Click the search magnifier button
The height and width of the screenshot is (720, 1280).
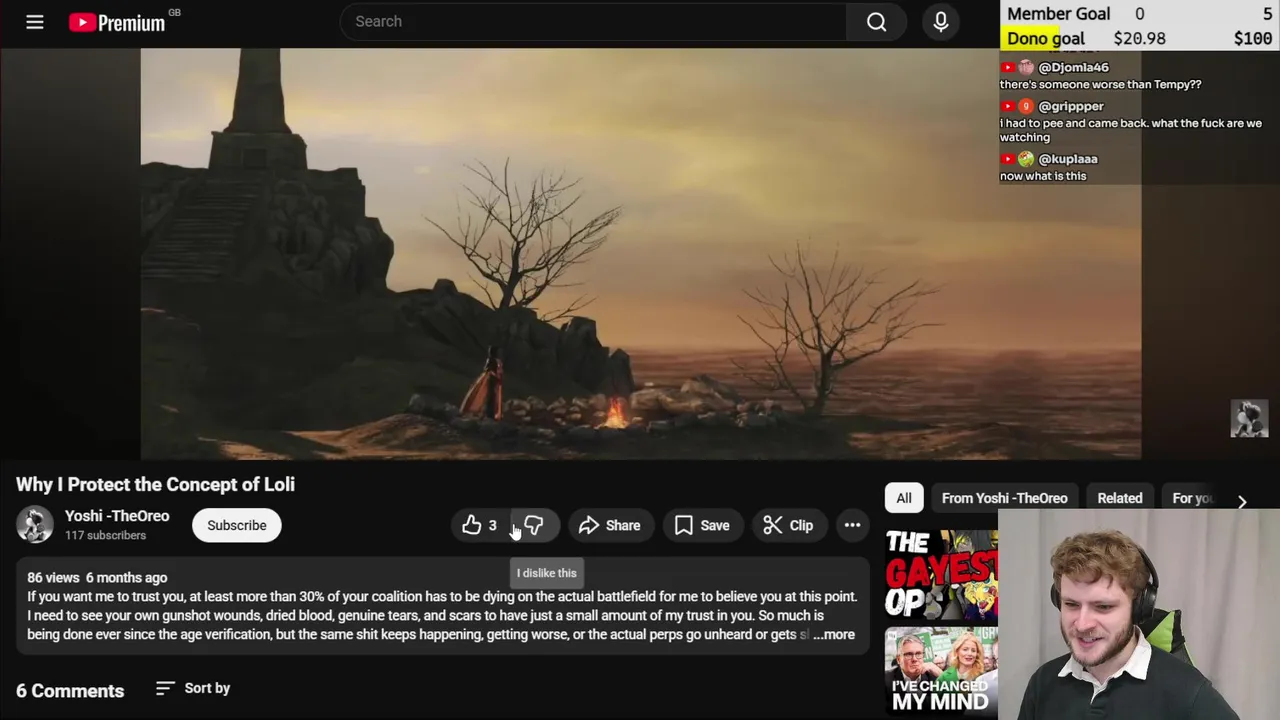(x=876, y=21)
